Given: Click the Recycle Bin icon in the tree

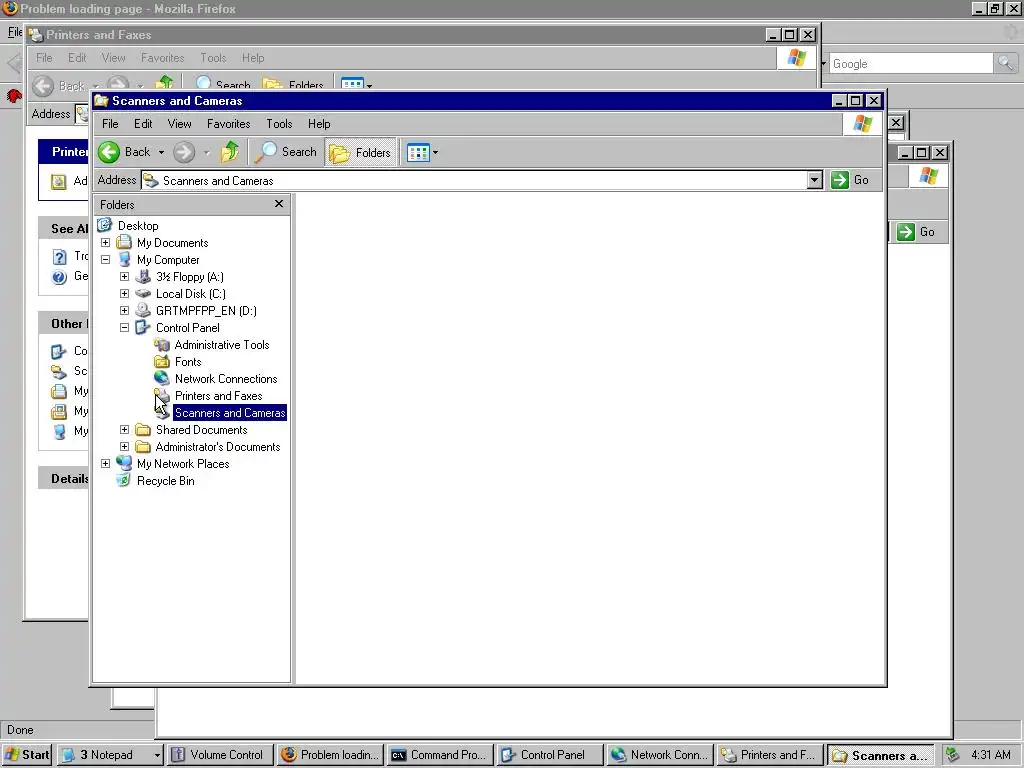Looking at the screenshot, I should coord(123,481).
